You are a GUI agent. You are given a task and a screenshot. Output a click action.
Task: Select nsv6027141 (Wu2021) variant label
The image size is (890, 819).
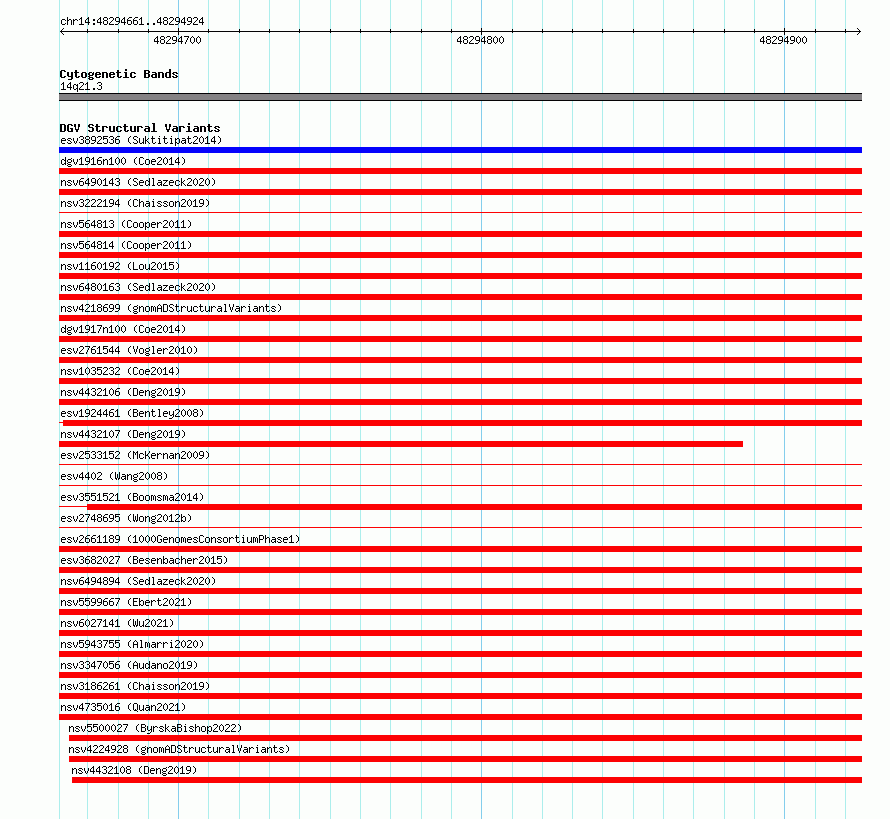point(117,623)
